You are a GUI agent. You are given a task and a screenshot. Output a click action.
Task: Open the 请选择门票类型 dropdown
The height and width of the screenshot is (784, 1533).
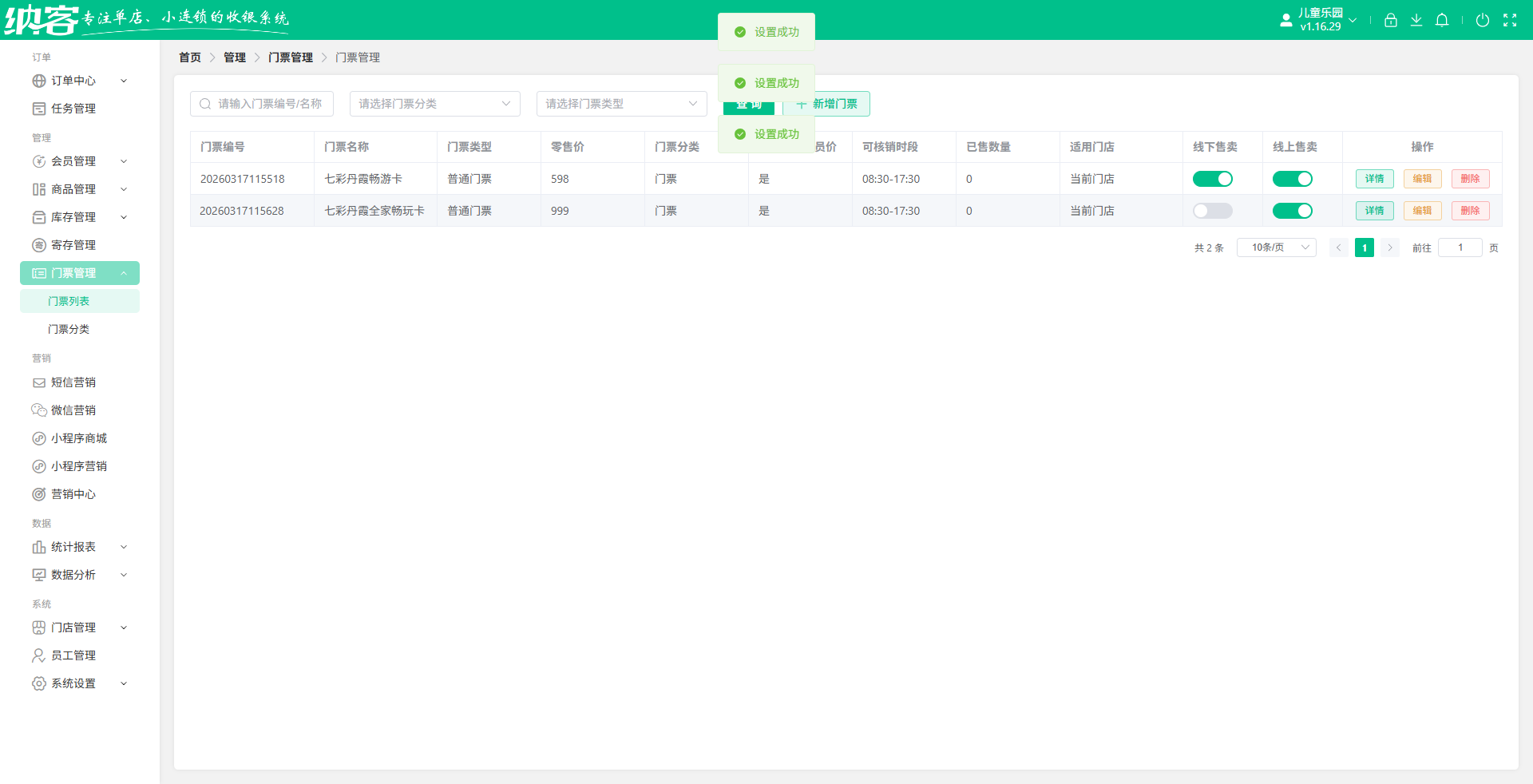coord(621,104)
